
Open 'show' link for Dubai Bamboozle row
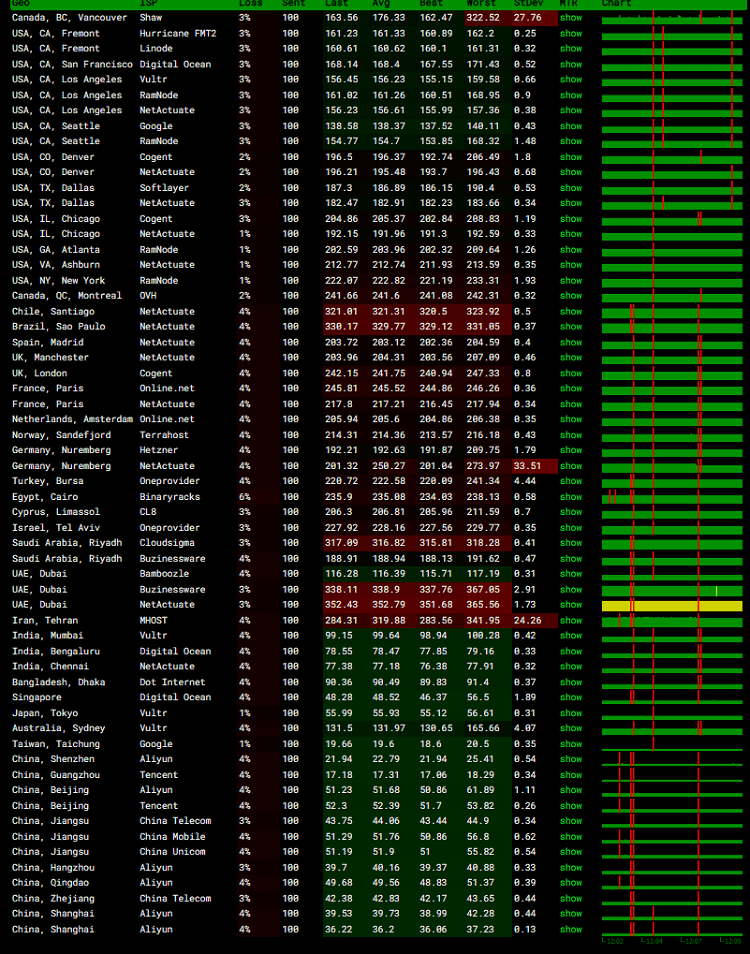pos(571,574)
